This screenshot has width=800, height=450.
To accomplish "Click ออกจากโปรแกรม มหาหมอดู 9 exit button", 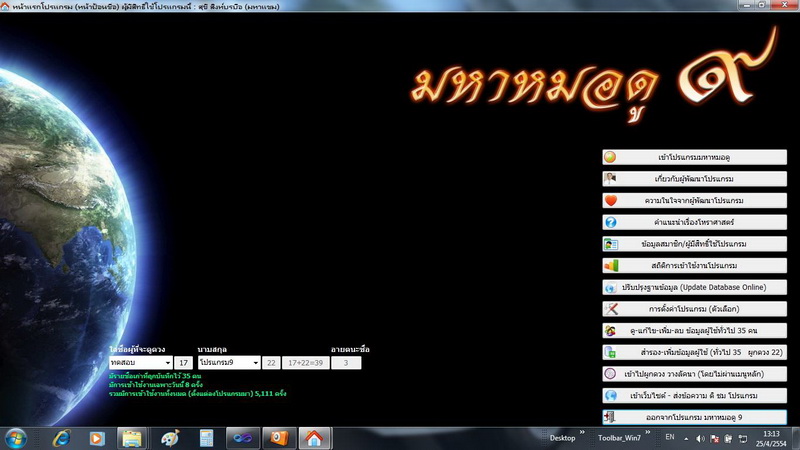I will [x=694, y=417].
